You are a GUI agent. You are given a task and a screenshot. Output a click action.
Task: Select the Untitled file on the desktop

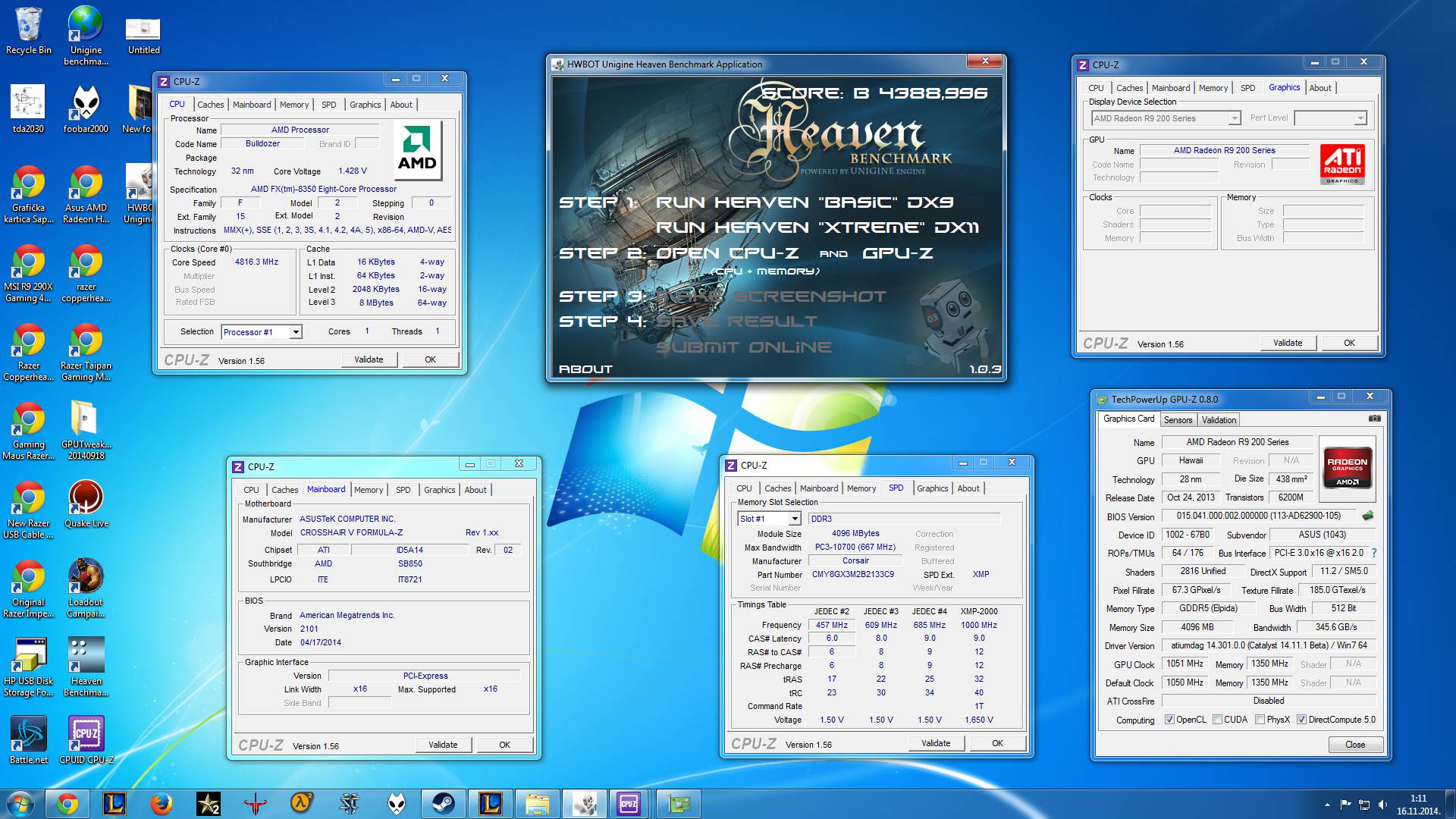click(143, 36)
